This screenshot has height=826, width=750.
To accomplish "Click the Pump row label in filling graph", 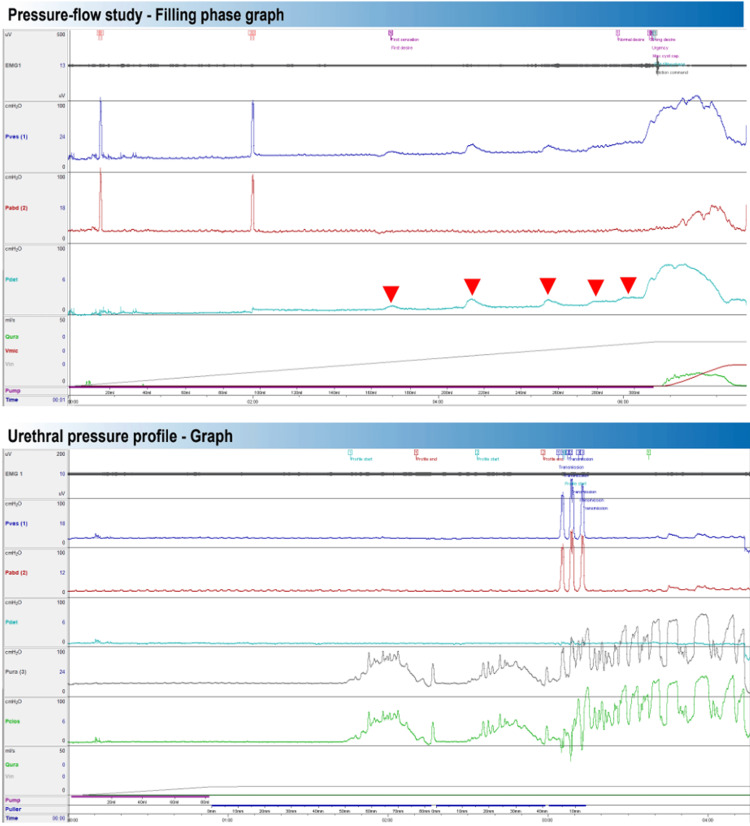I will coord(13,391).
